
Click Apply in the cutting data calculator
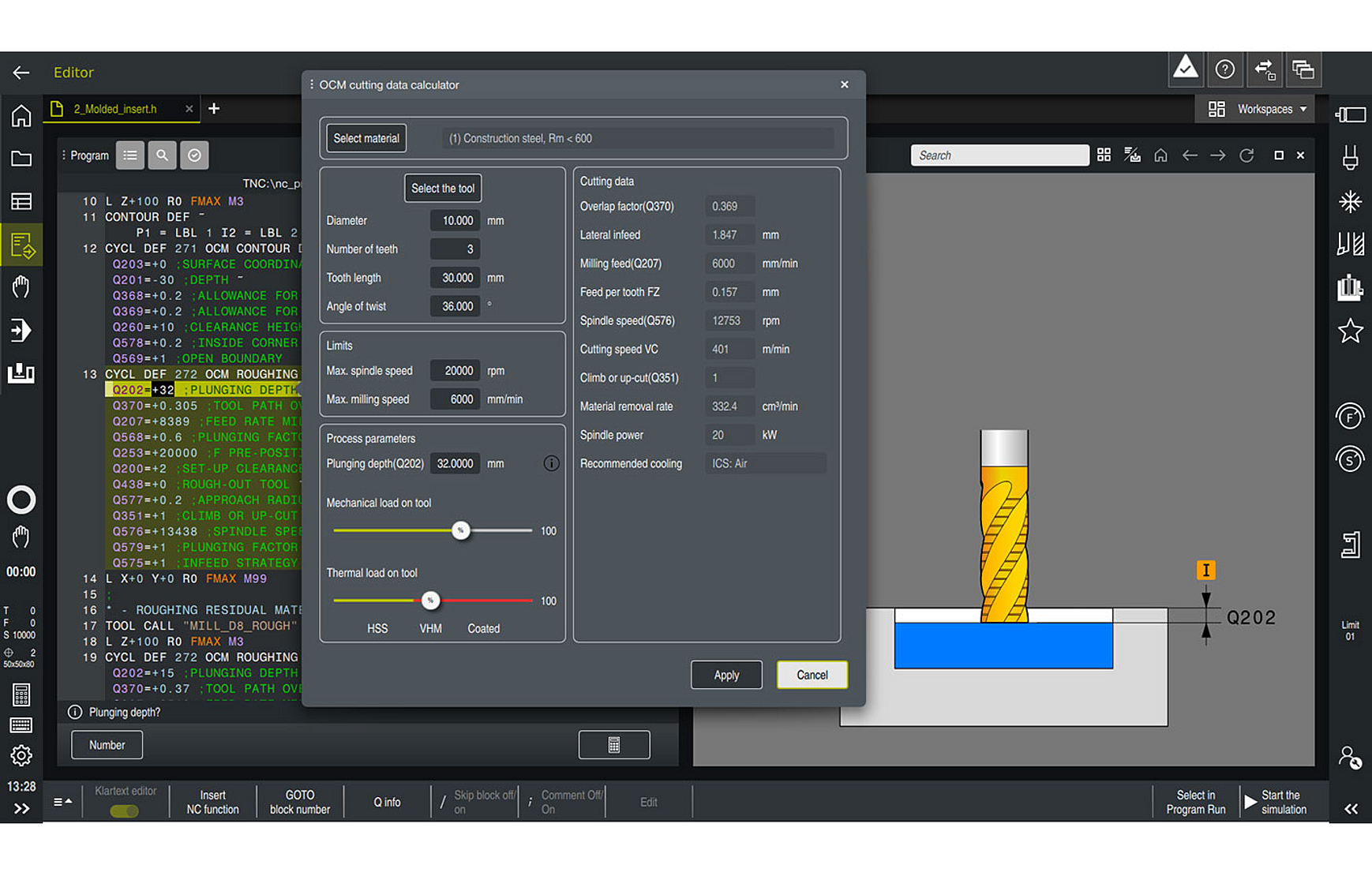(x=725, y=675)
